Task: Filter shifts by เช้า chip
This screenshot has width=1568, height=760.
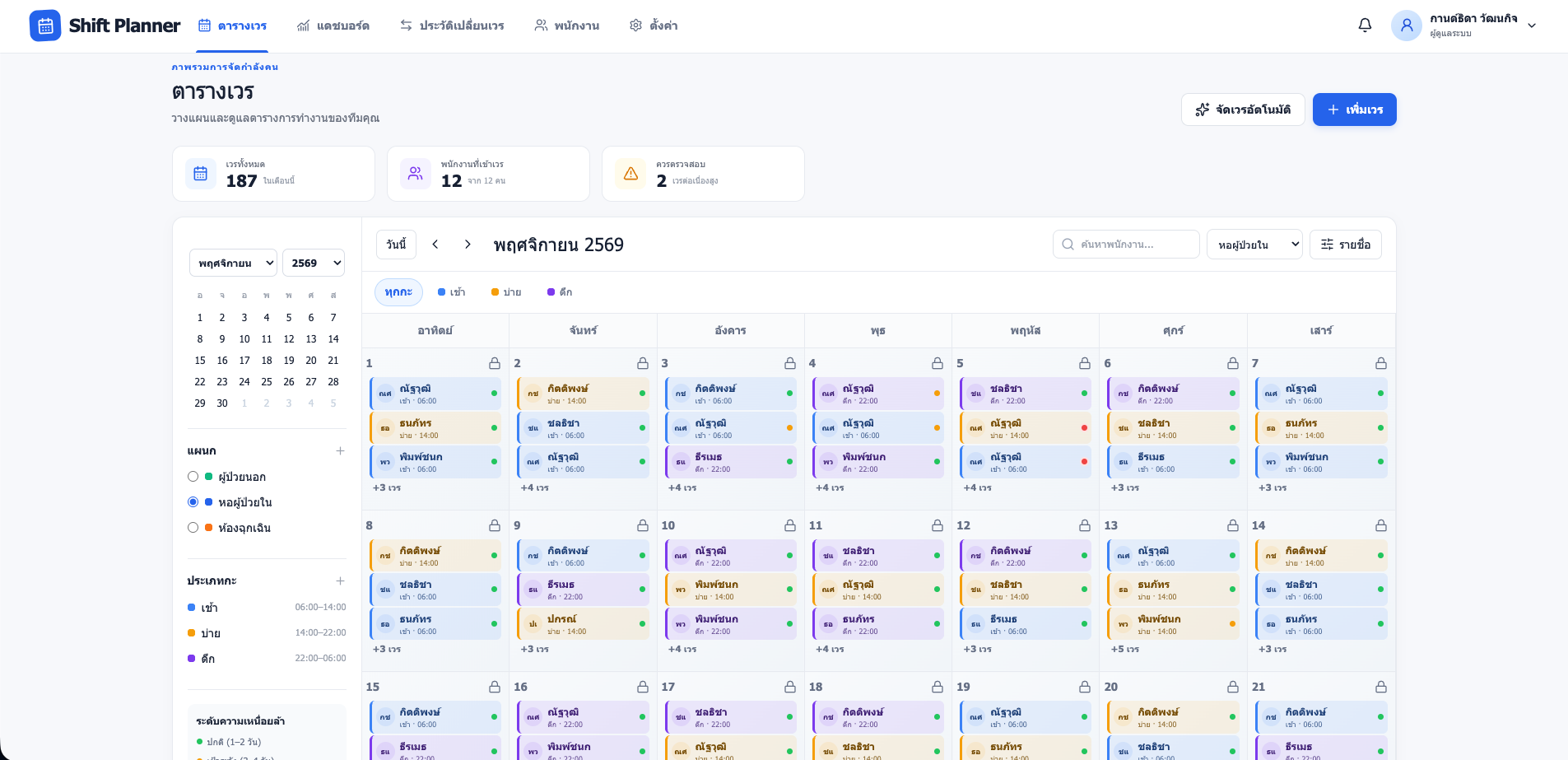Action: point(452,292)
